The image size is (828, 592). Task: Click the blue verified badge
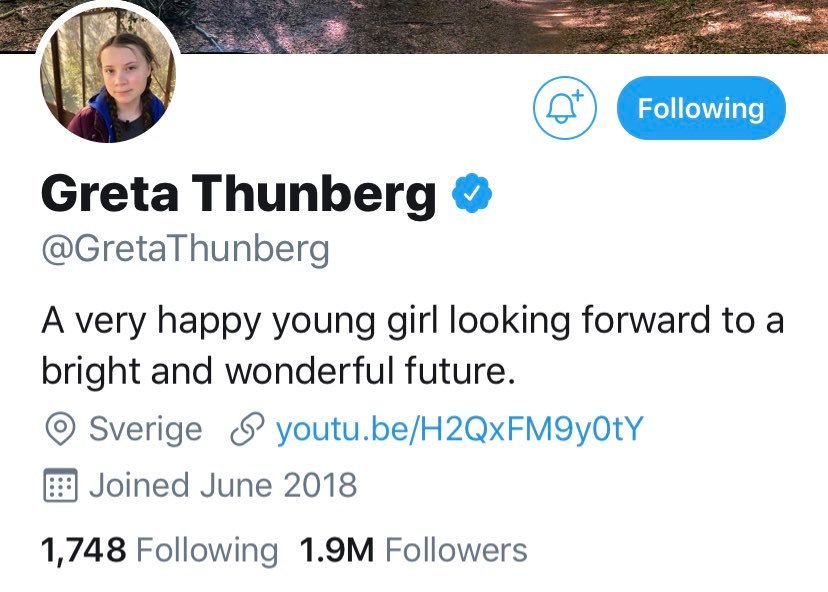(473, 194)
